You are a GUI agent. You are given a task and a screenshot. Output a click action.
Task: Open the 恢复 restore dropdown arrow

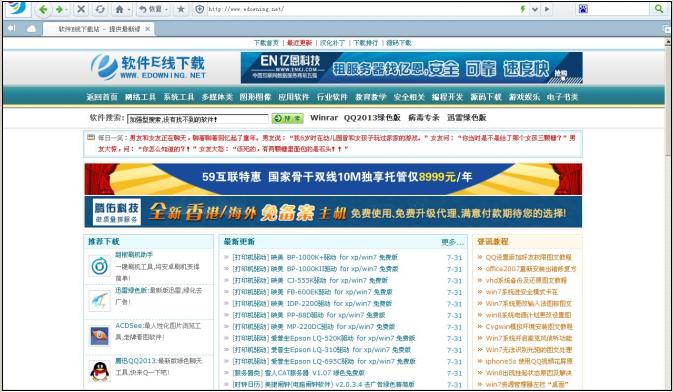click(x=167, y=9)
